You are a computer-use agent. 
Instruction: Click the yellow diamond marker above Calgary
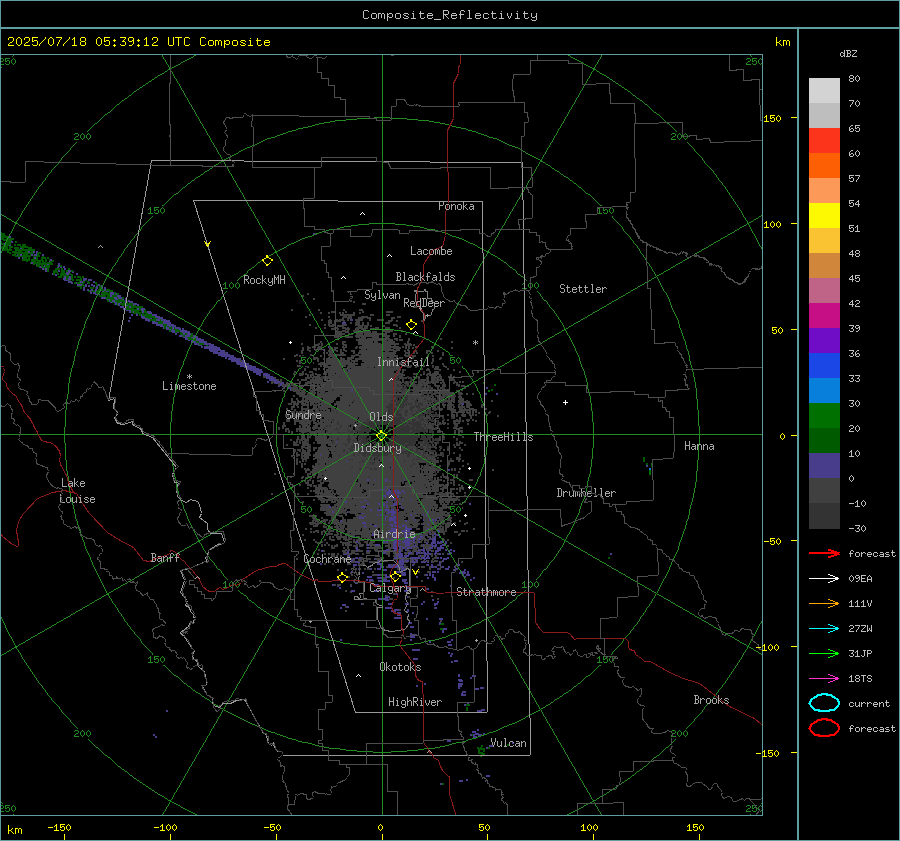[395, 576]
